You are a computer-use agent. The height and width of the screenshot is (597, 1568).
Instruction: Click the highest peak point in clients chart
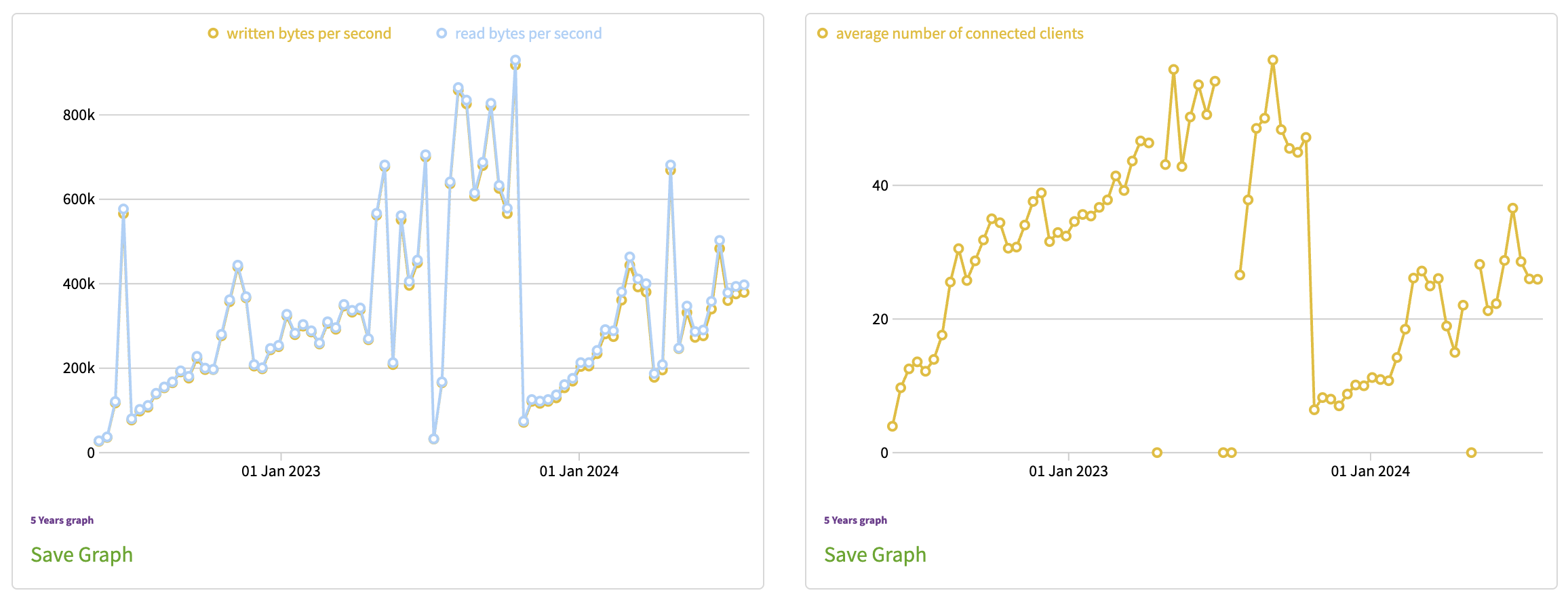(x=1273, y=60)
